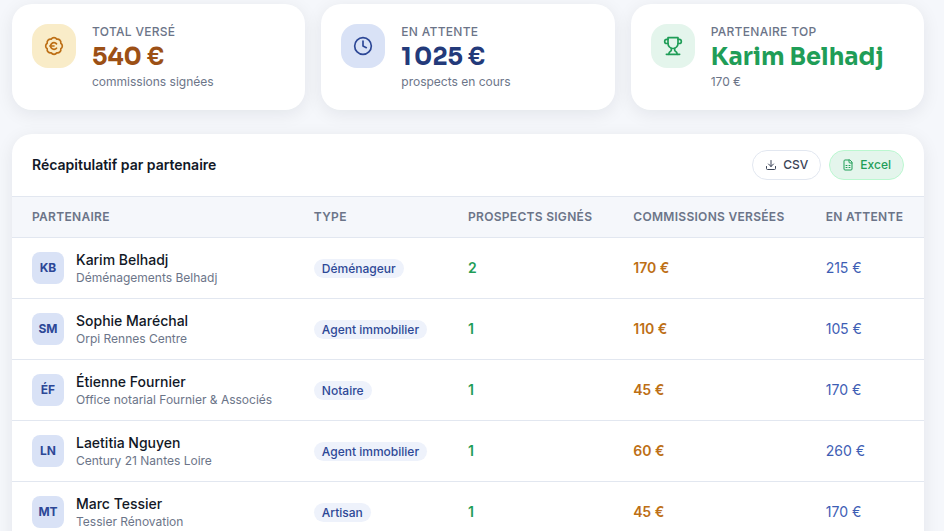Click the LN avatar for Laetitia Nguyen
The height and width of the screenshot is (531, 944).
pyautogui.click(x=48, y=451)
